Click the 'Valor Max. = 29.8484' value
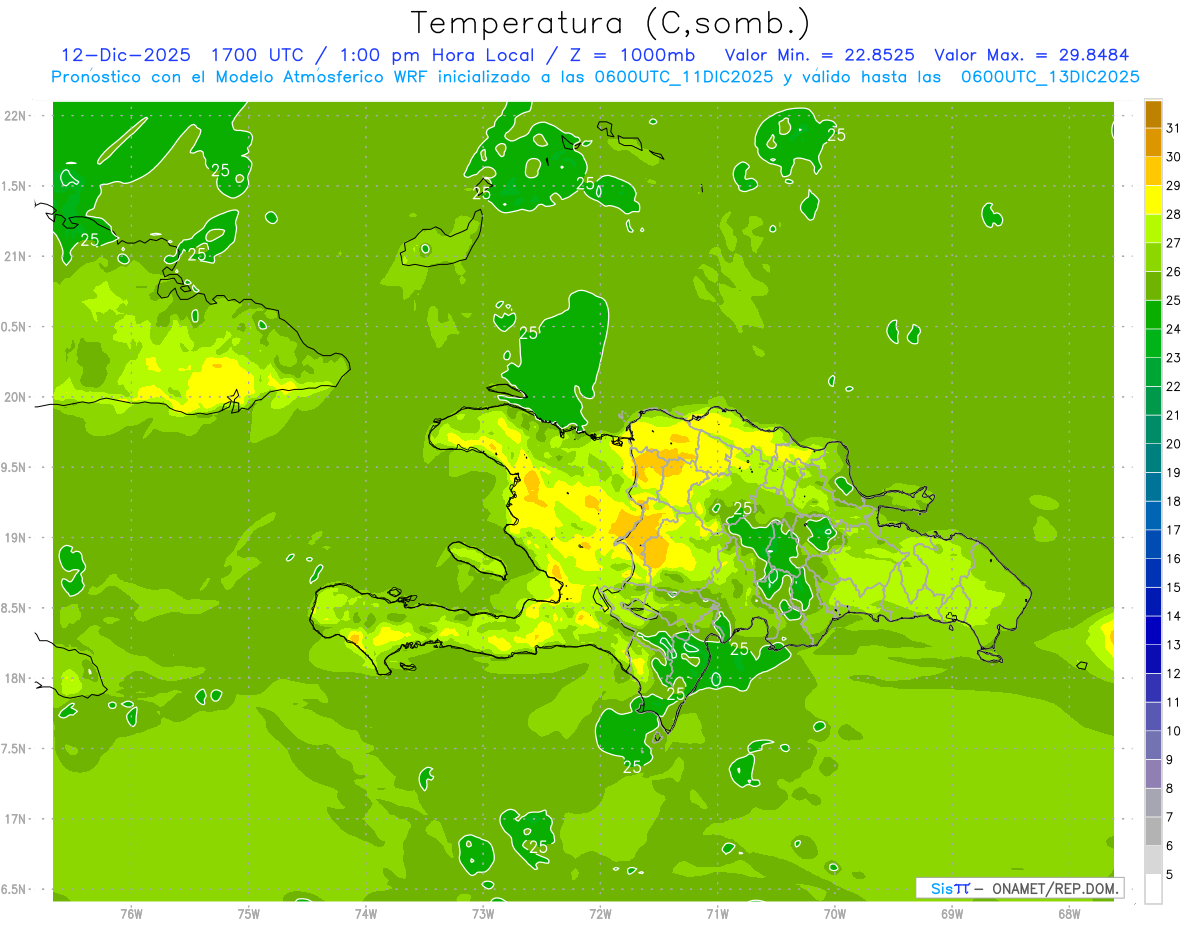 coord(1032,55)
